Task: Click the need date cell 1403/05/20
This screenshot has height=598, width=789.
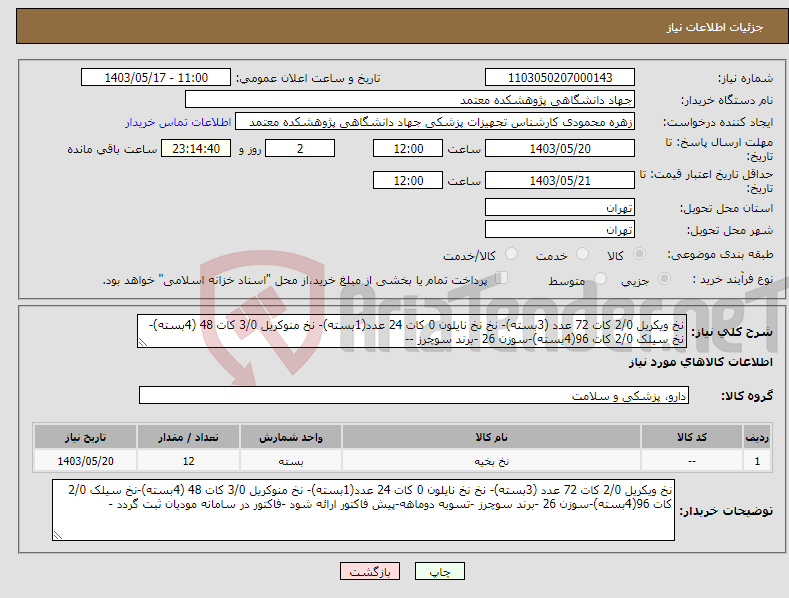Action: point(85,461)
